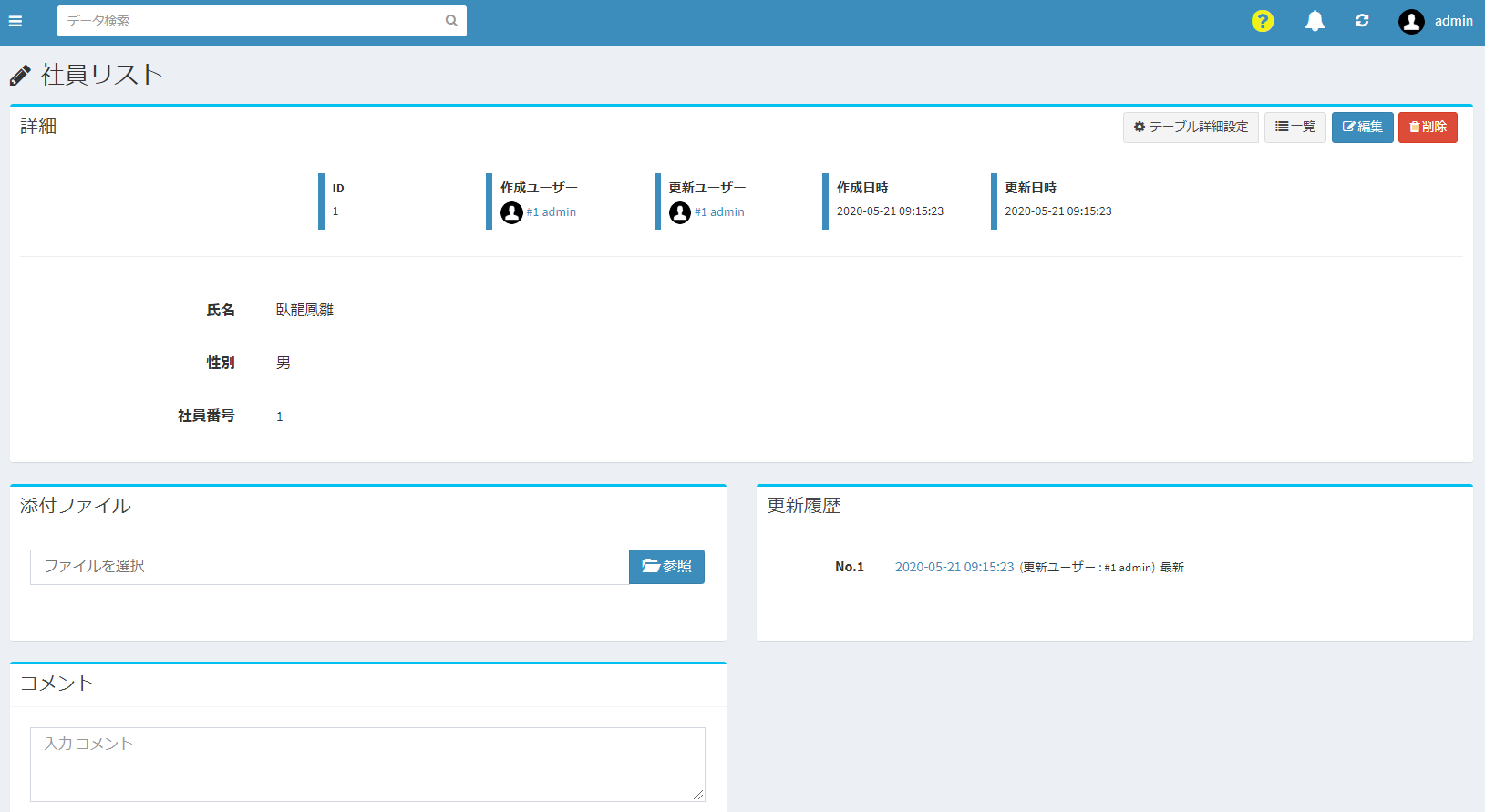Open テーブル詳細設定 table settings

point(1191,127)
